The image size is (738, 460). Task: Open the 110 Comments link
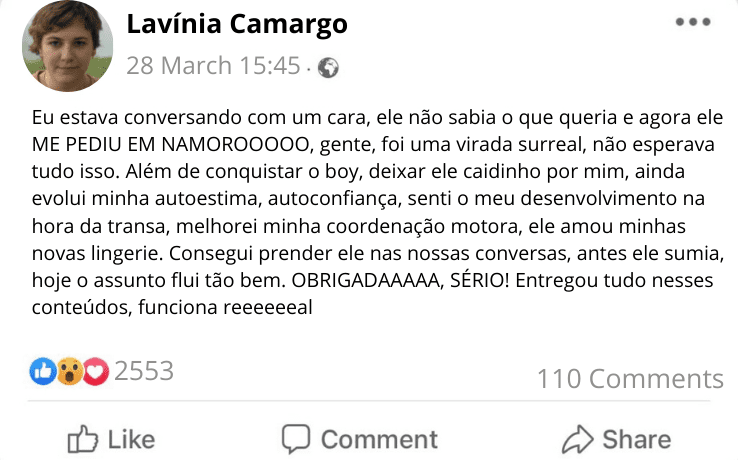coord(630,379)
